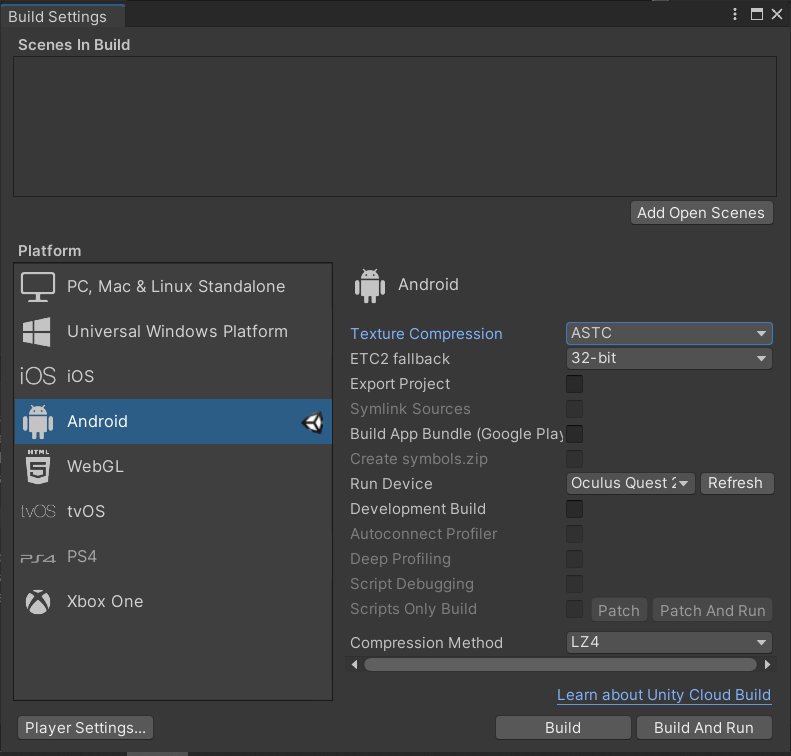Click the Run Device label
This screenshot has width=791, height=756.
point(391,484)
